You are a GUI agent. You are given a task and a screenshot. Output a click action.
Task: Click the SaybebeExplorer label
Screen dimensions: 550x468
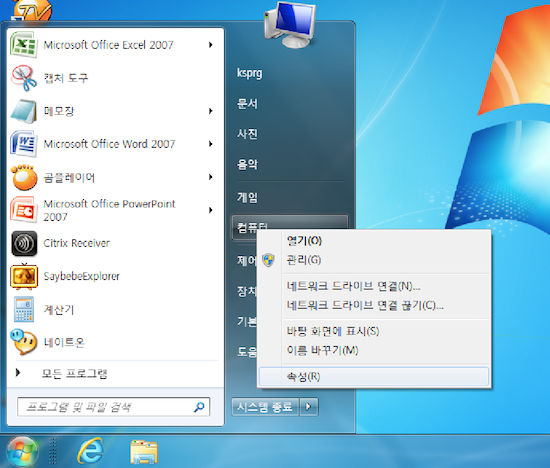click(x=81, y=276)
